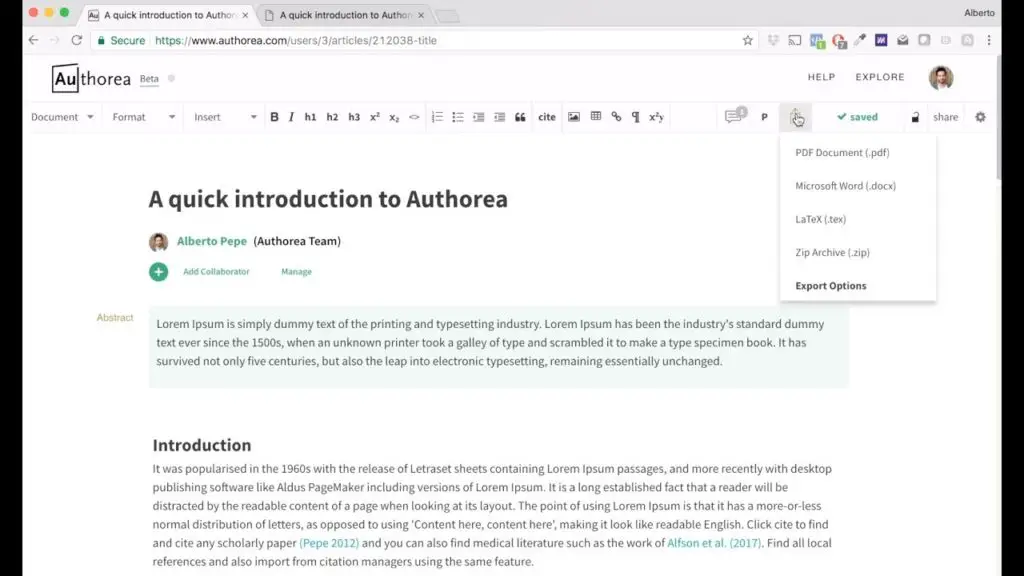Open the Alfson et al. (2017) citation

(714, 543)
